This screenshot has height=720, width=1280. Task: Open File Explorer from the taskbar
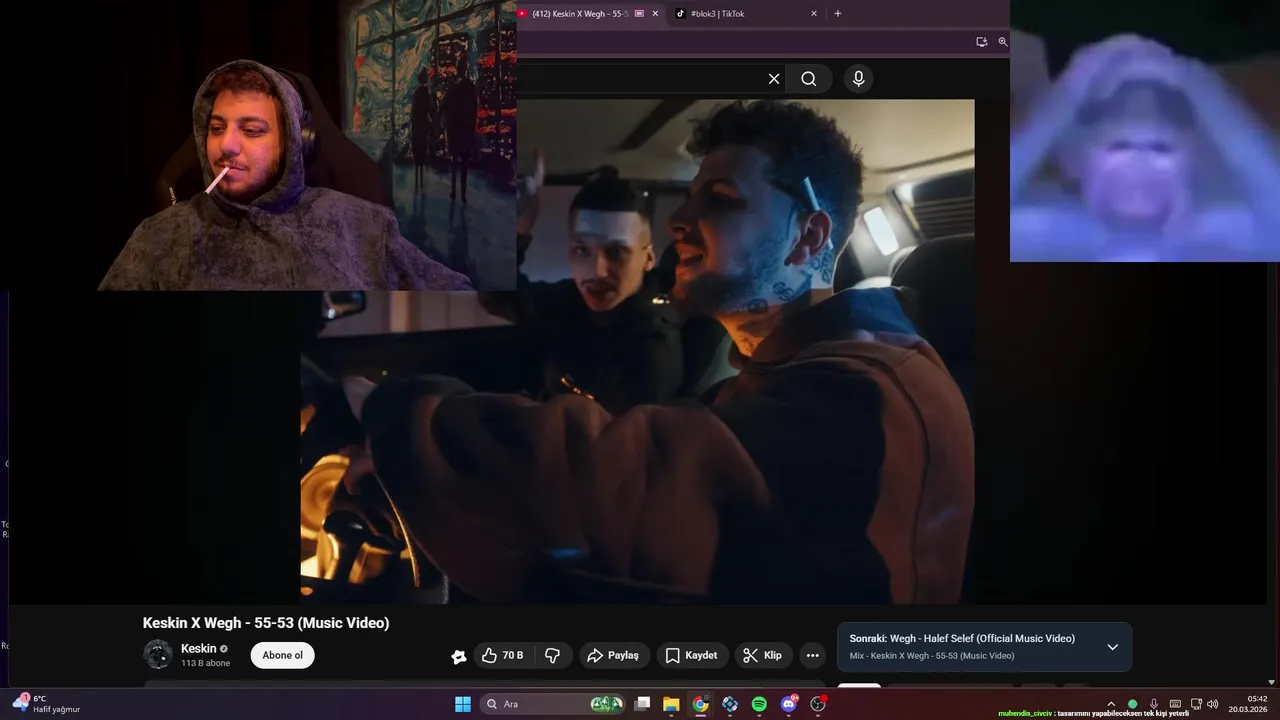coord(671,704)
